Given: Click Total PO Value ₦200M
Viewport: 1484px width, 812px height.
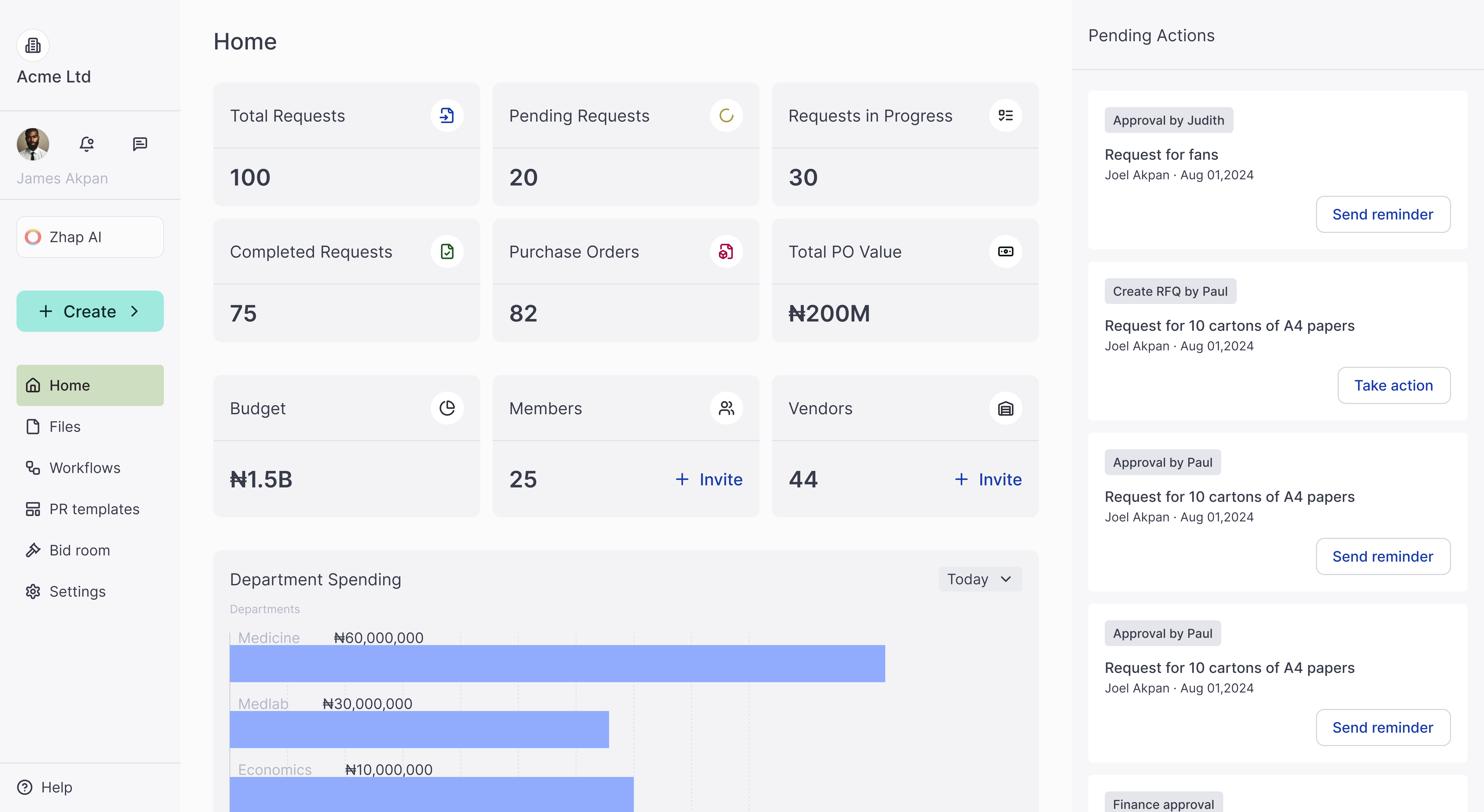Looking at the screenshot, I should 829,313.
